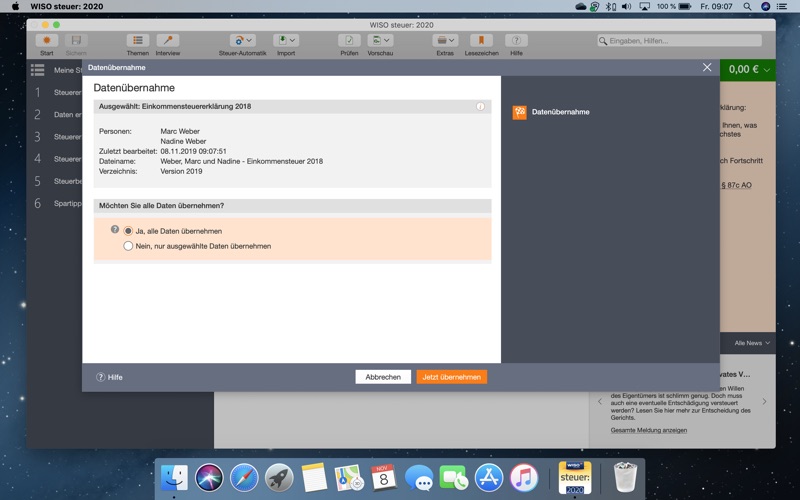
Task: Open Maps app in the Dock
Action: tap(348, 478)
